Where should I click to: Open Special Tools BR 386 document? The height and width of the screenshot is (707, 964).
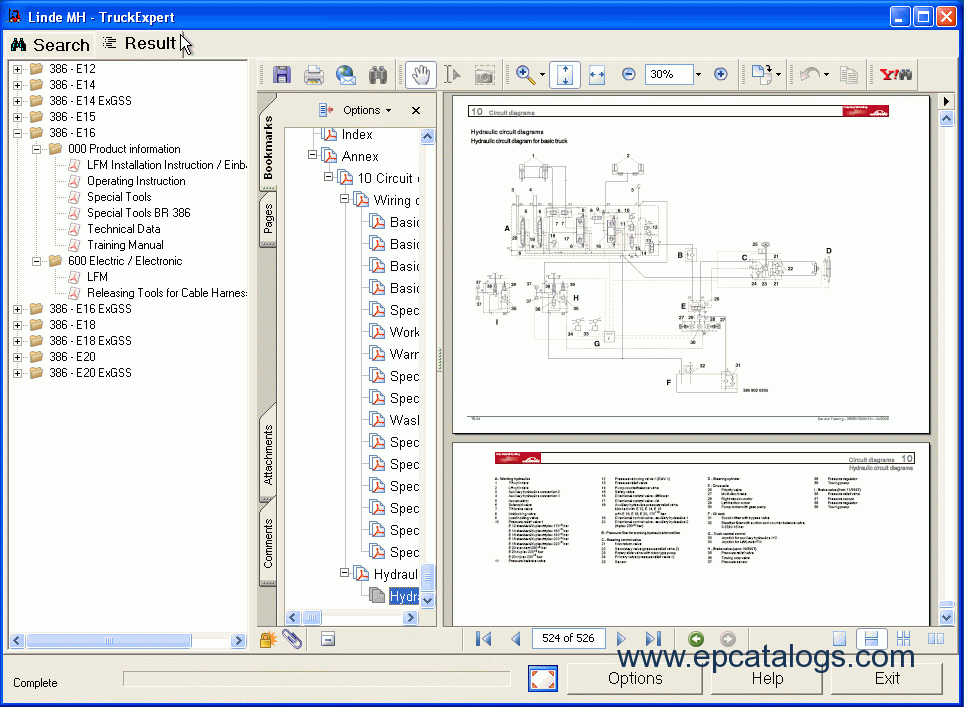tap(138, 213)
